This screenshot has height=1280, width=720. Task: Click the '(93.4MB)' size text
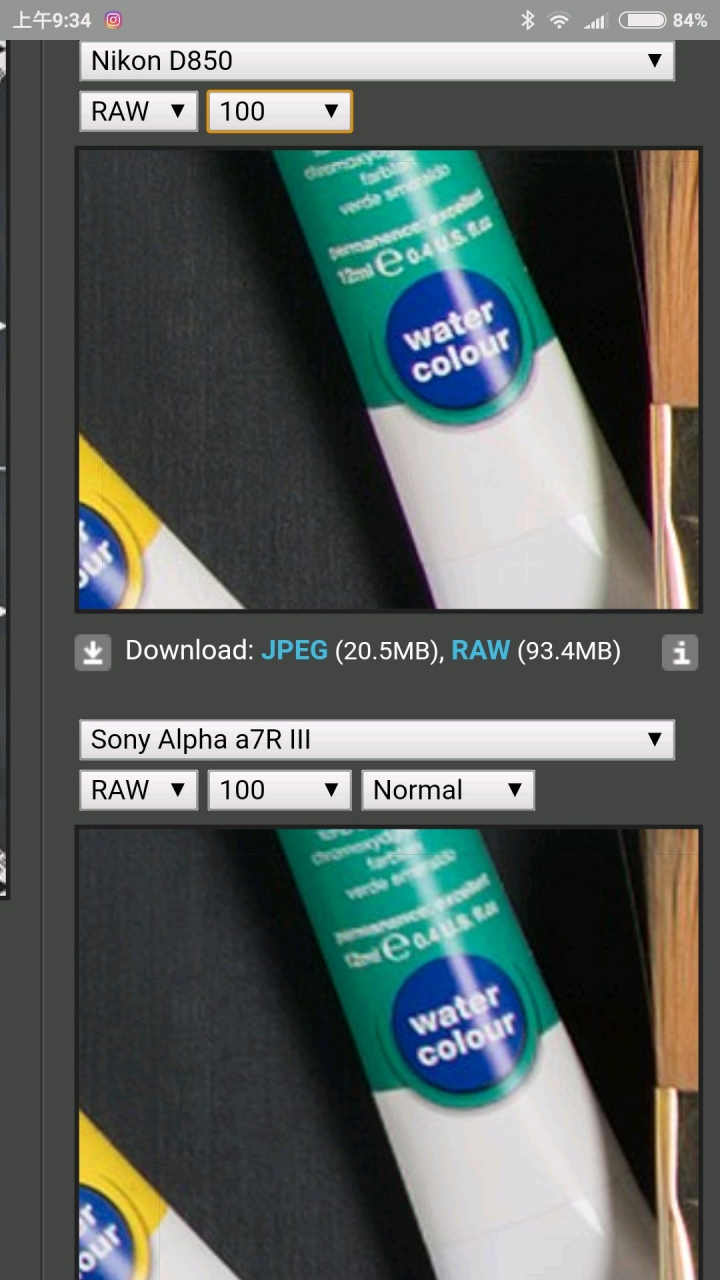click(569, 651)
